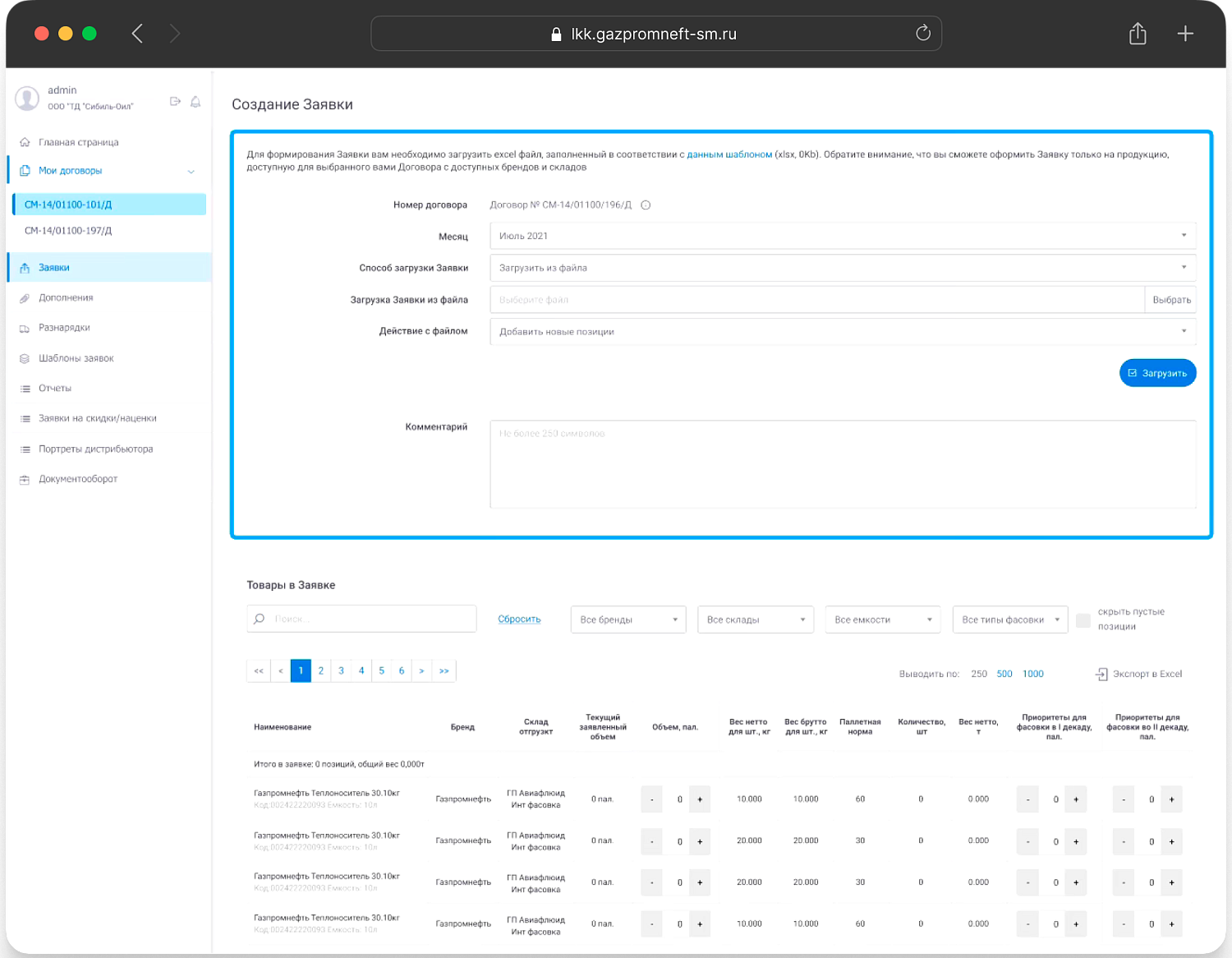Show 500 items per page
1232x958 pixels.
1004,674
